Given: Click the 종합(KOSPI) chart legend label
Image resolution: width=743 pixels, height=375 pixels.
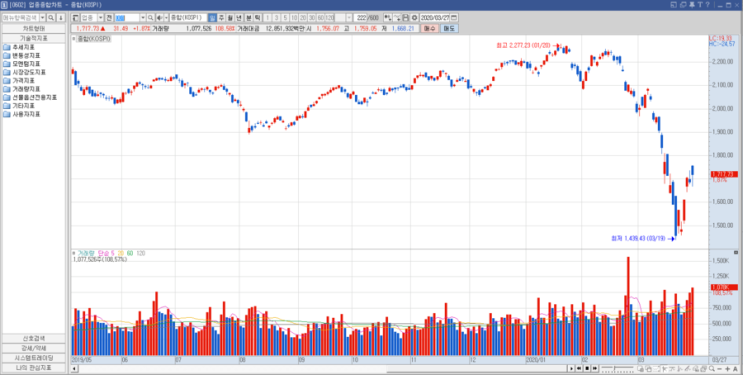Looking at the screenshot, I should point(94,39).
